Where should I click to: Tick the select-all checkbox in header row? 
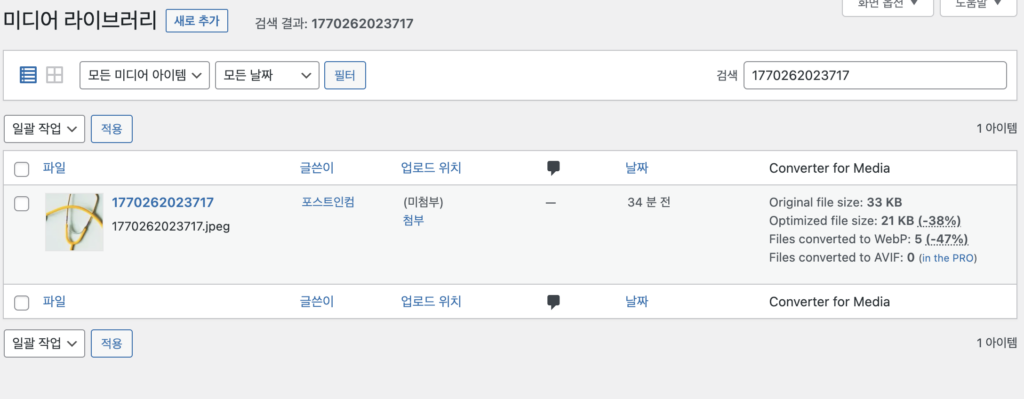tap(22, 169)
